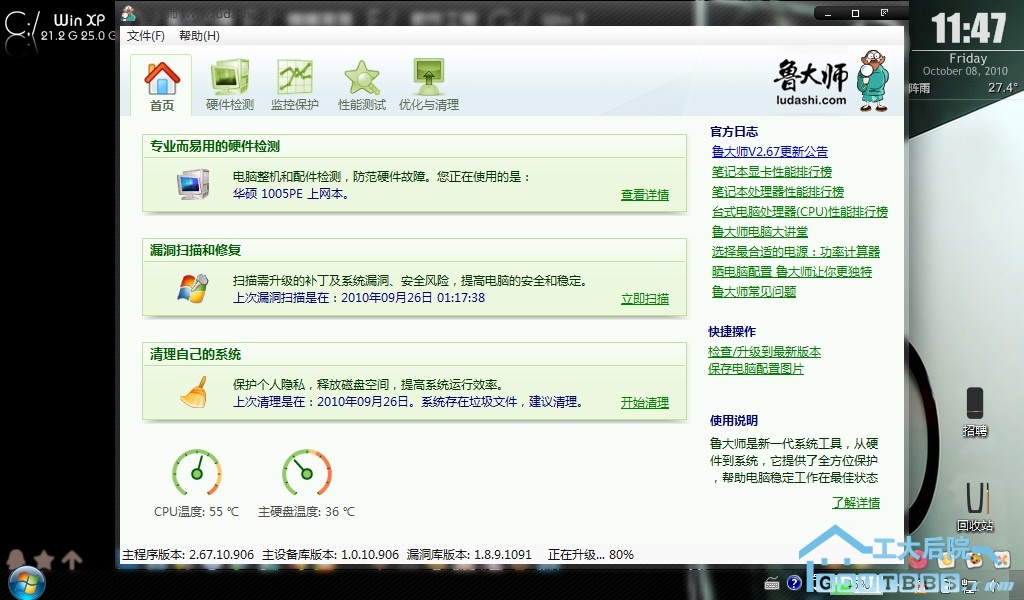This screenshot has height=600, width=1024.
Task: Open the 性能测试 performance test tab
Action: (x=361, y=84)
